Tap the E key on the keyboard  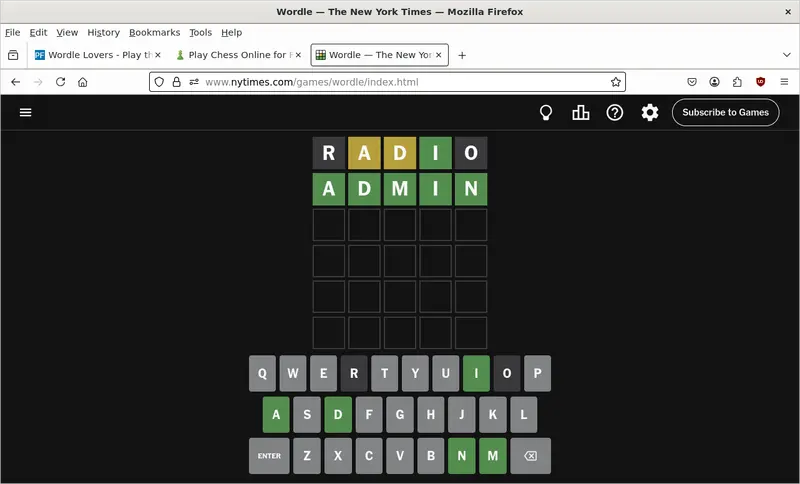pos(323,373)
